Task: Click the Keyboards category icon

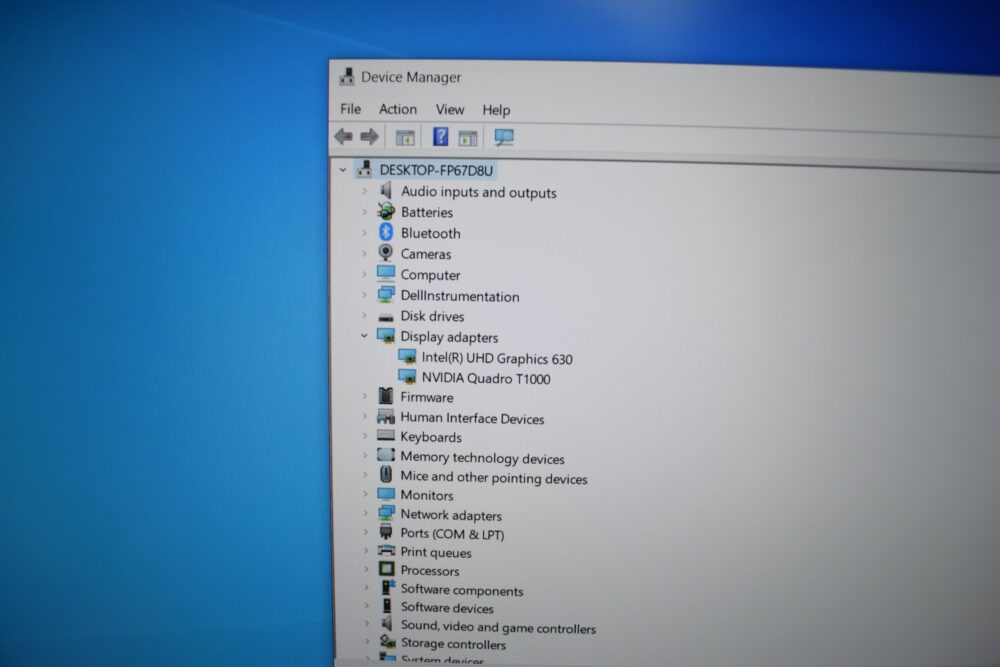Action: [386, 436]
